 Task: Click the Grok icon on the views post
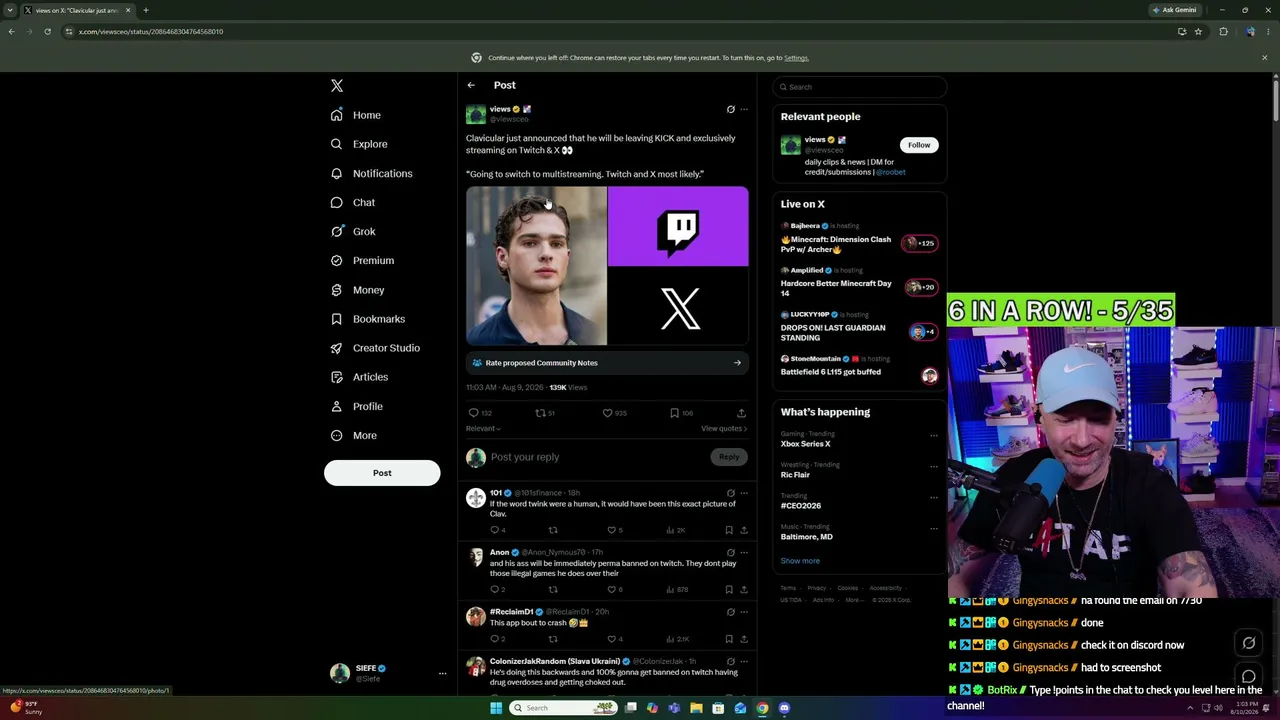click(x=730, y=109)
